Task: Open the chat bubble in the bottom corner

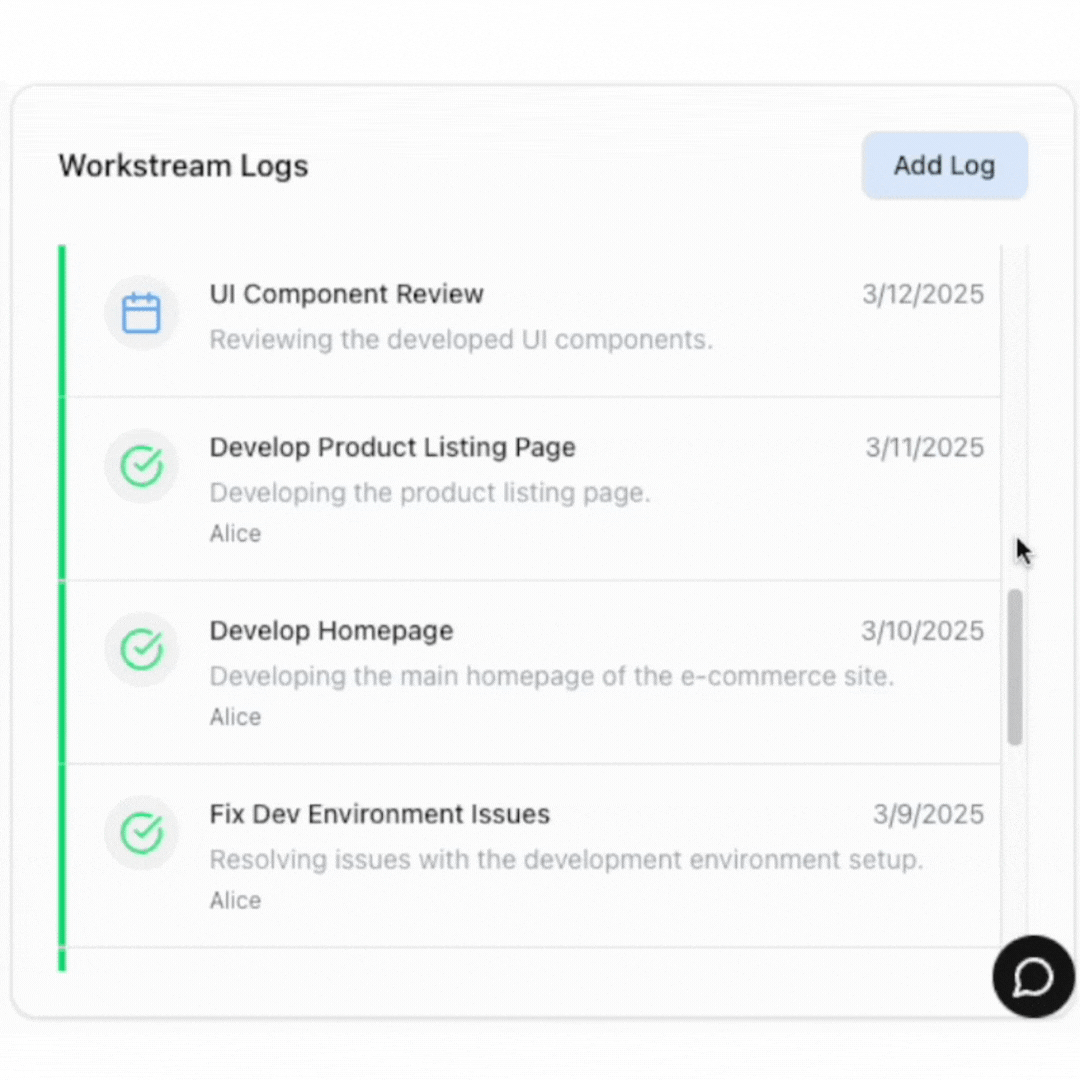Action: (1032, 977)
